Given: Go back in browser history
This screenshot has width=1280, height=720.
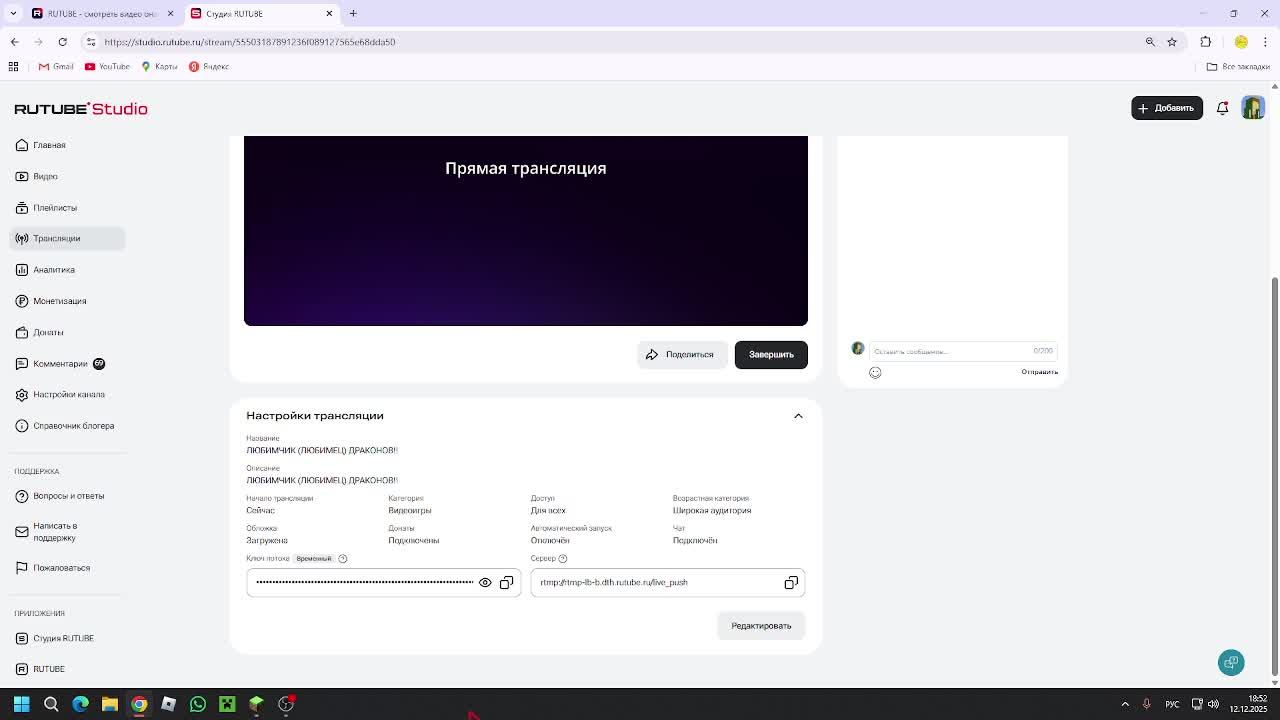Looking at the screenshot, I should (x=14, y=42).
